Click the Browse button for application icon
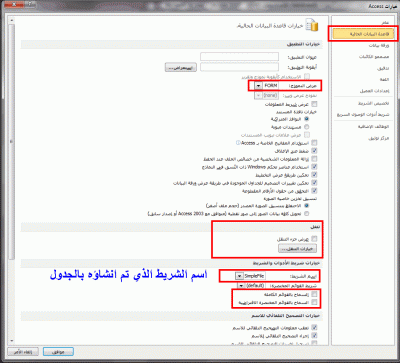Image resolution: width=400 pixels, height=363 pixels. click(181, 67)
